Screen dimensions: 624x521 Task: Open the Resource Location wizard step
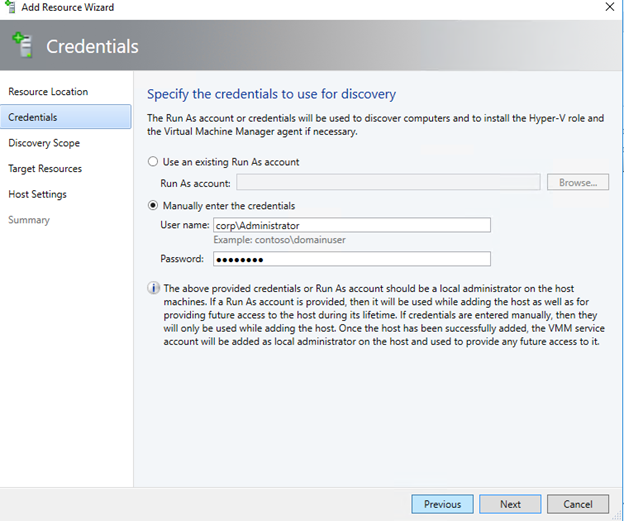[x=48, y=92]
